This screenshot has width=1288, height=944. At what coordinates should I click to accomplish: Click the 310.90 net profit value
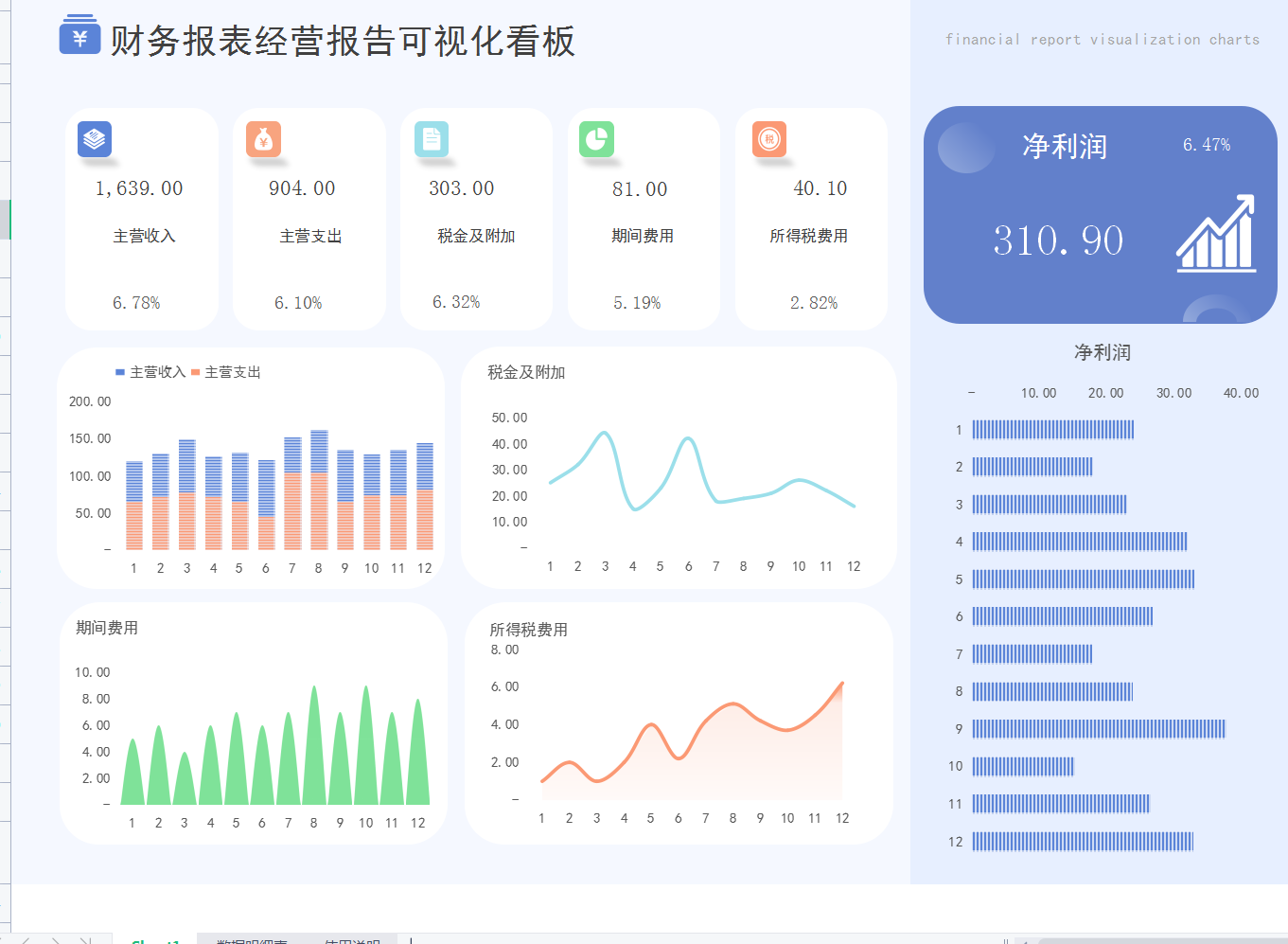pyautogui.click(x=1057, y=240)
